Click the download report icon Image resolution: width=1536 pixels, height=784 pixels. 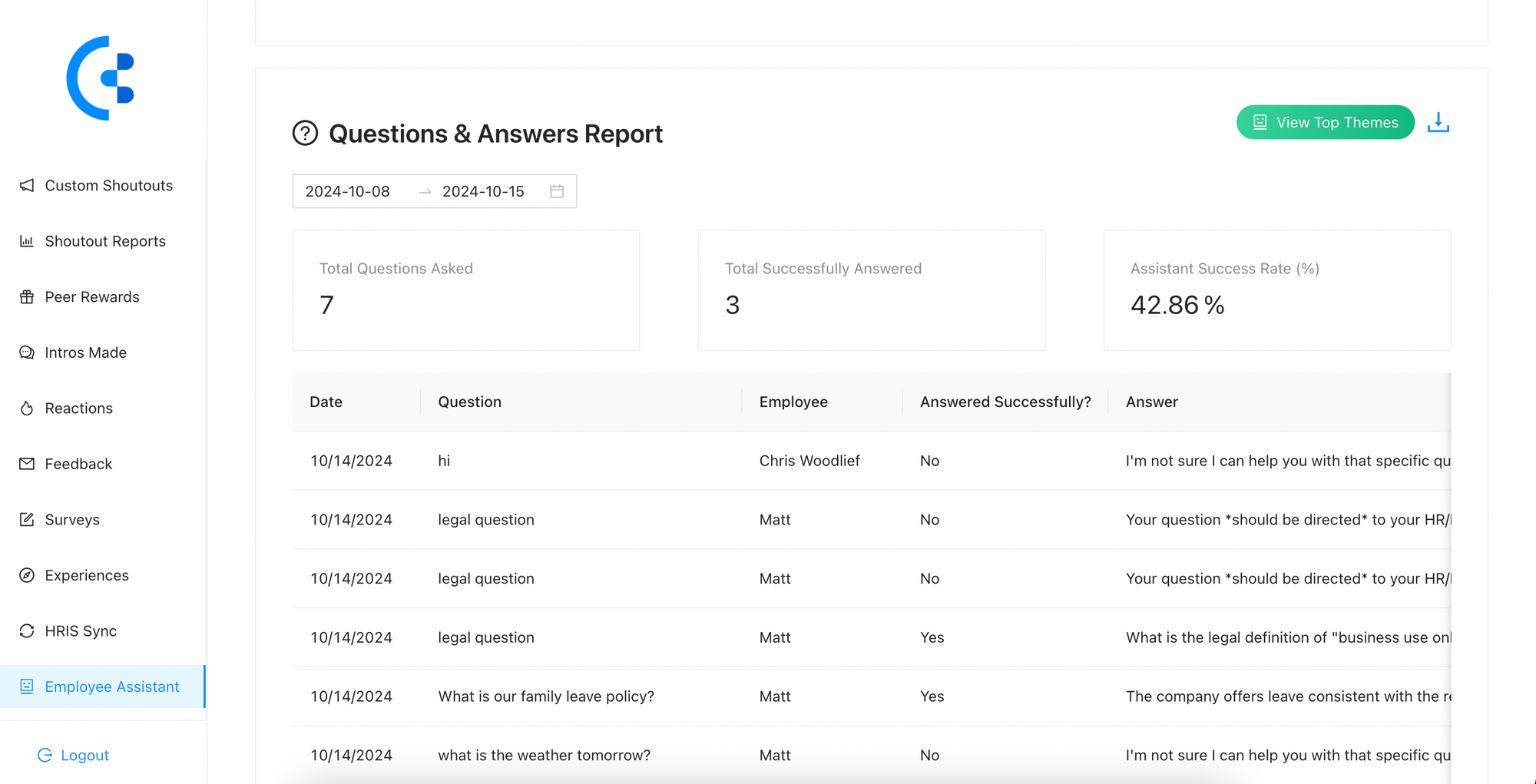click(x=1438, y=121)
